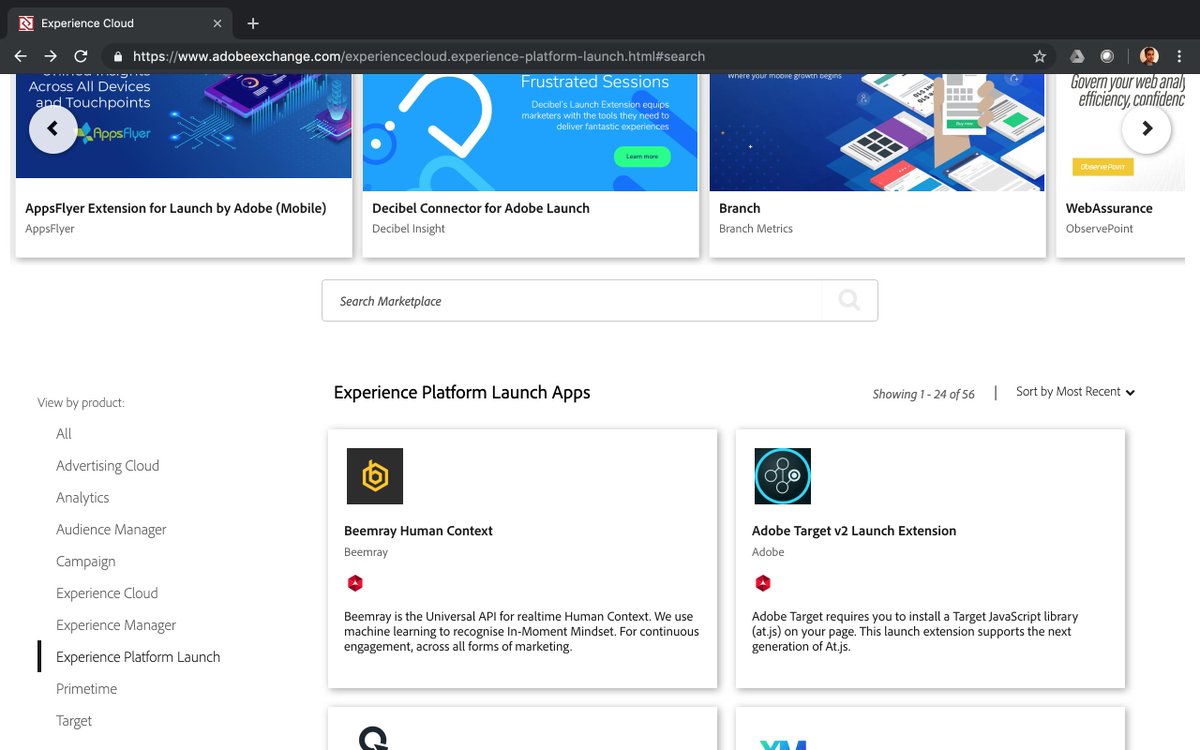Open the Chrome three-dot menu

click(x=1180, y=57)
